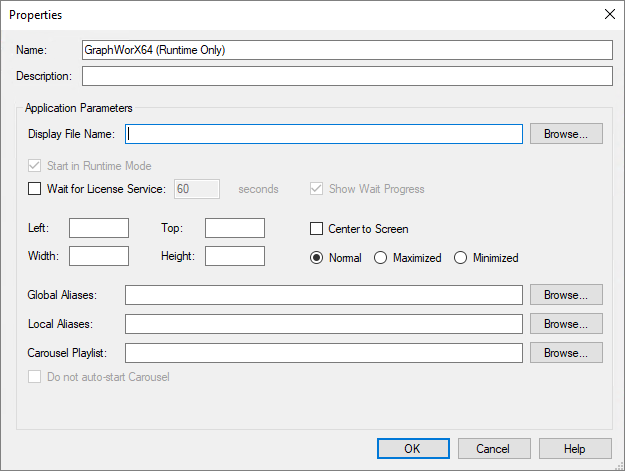Click the Display File Name field

[324, 134]
